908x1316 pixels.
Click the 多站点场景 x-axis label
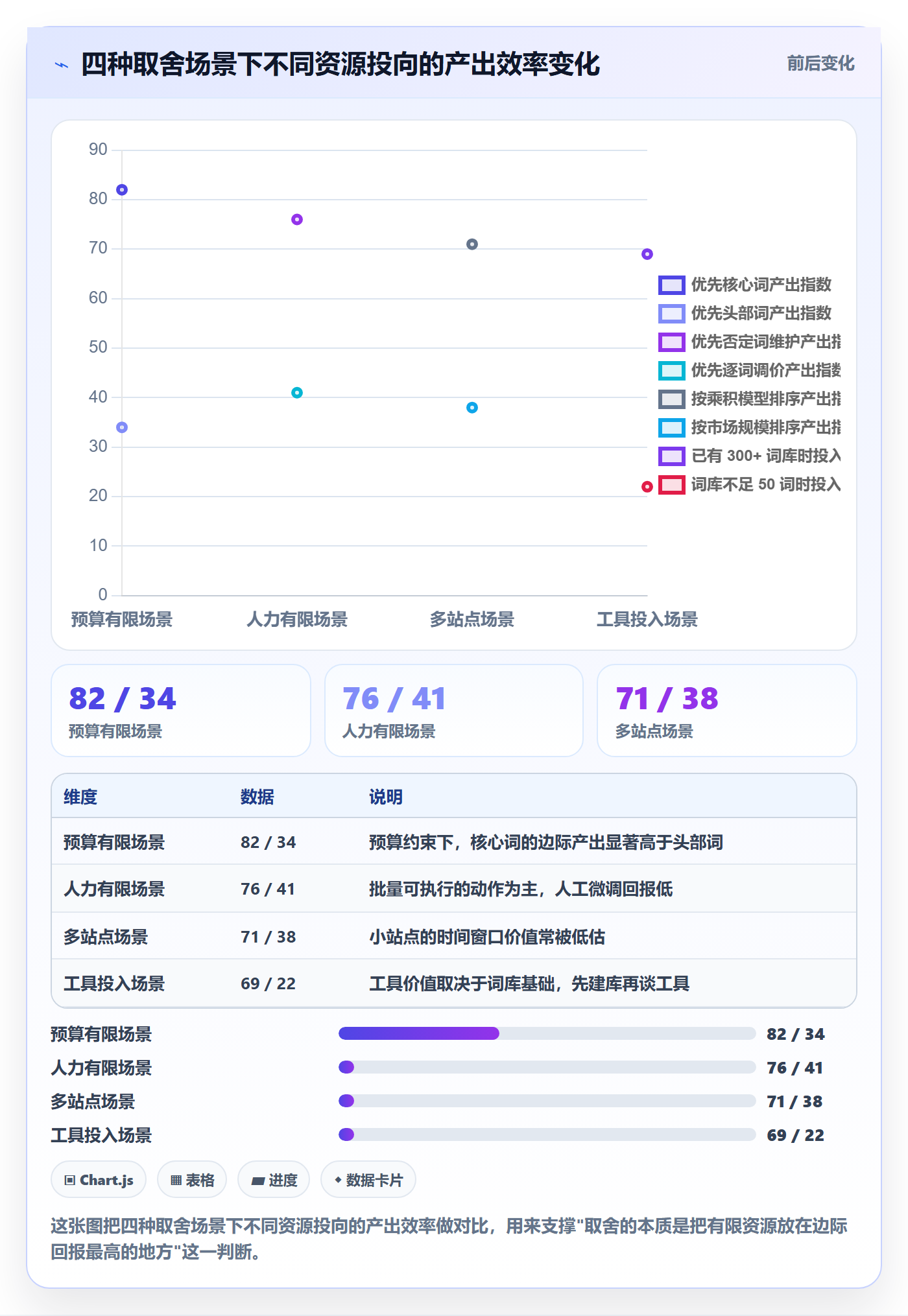[x=472, y=619]
